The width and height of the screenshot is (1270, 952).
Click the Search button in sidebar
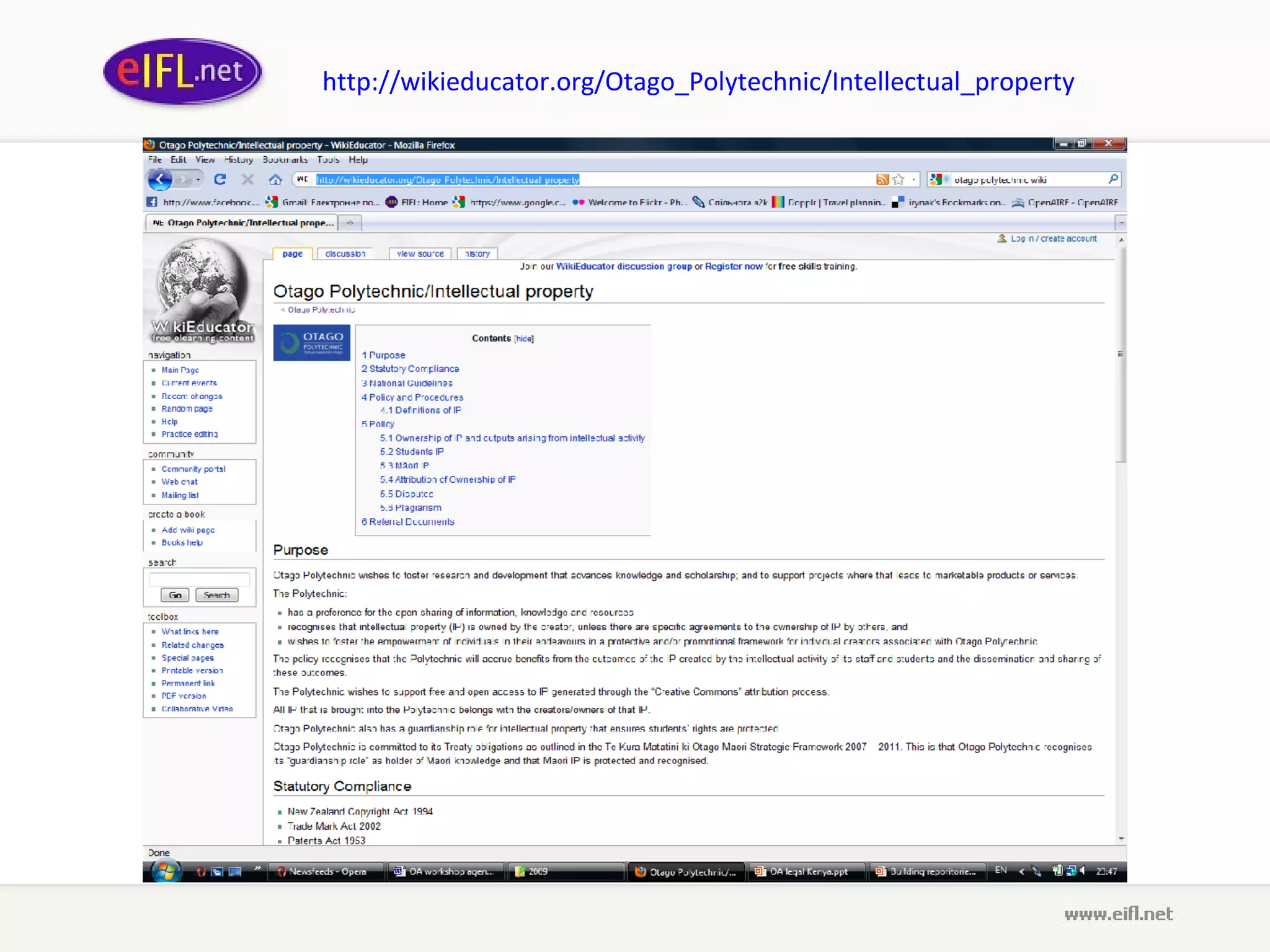(x=217, y=595)
